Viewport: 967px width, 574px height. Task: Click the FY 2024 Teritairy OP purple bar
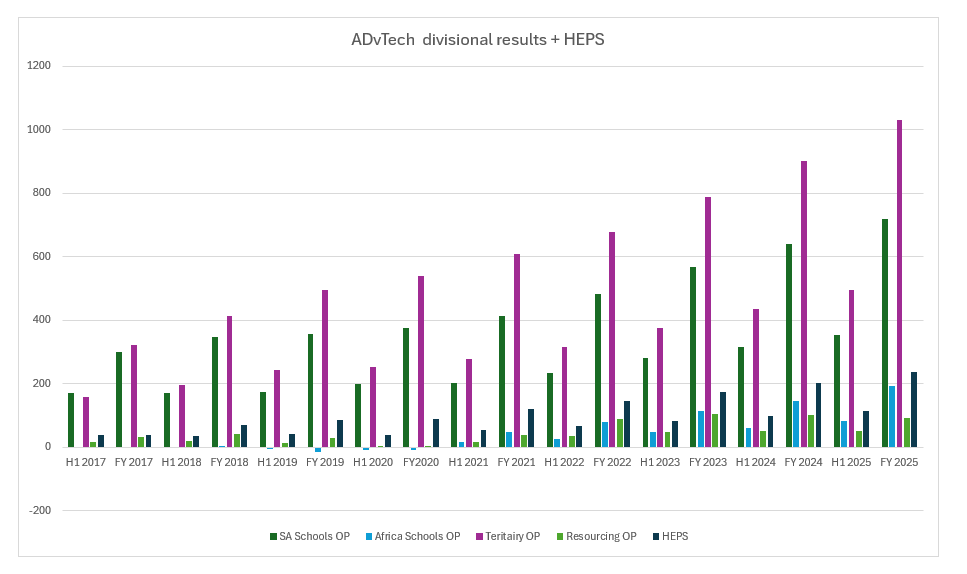click(804, 304)
